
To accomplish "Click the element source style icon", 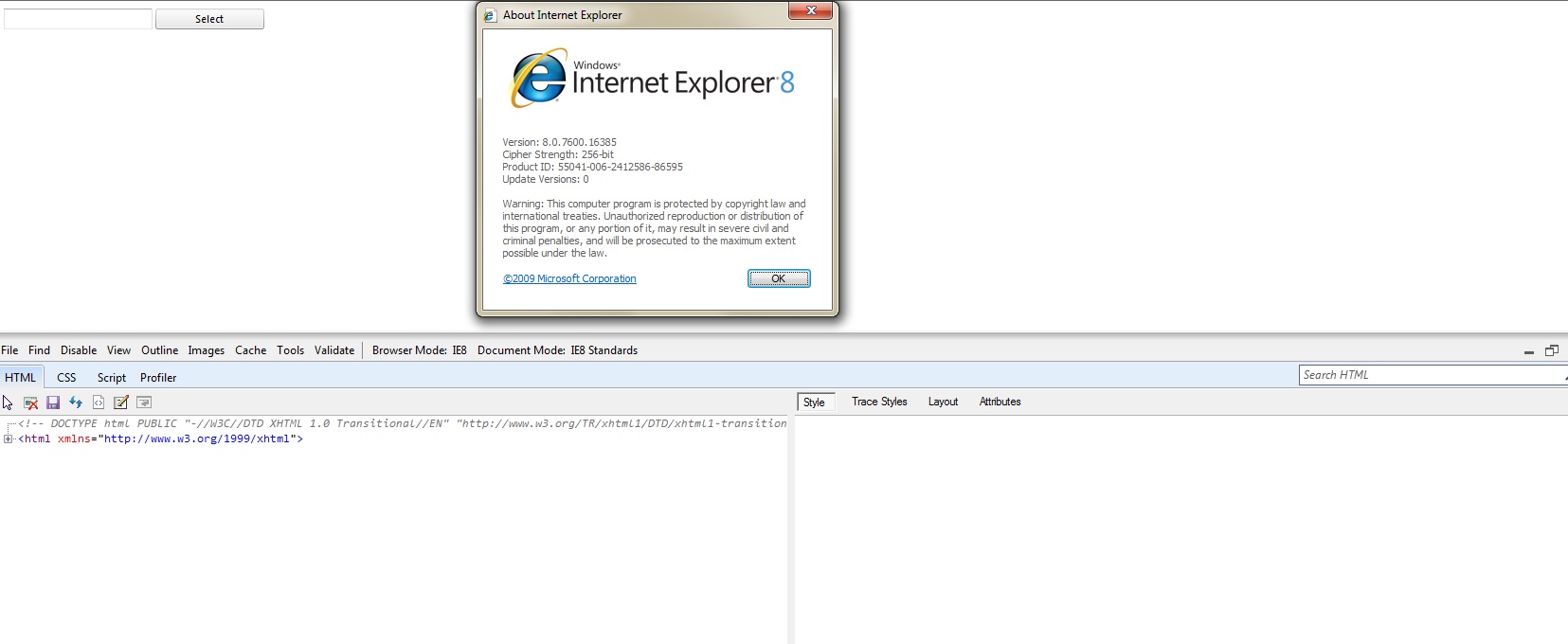I will click(99, 402).
